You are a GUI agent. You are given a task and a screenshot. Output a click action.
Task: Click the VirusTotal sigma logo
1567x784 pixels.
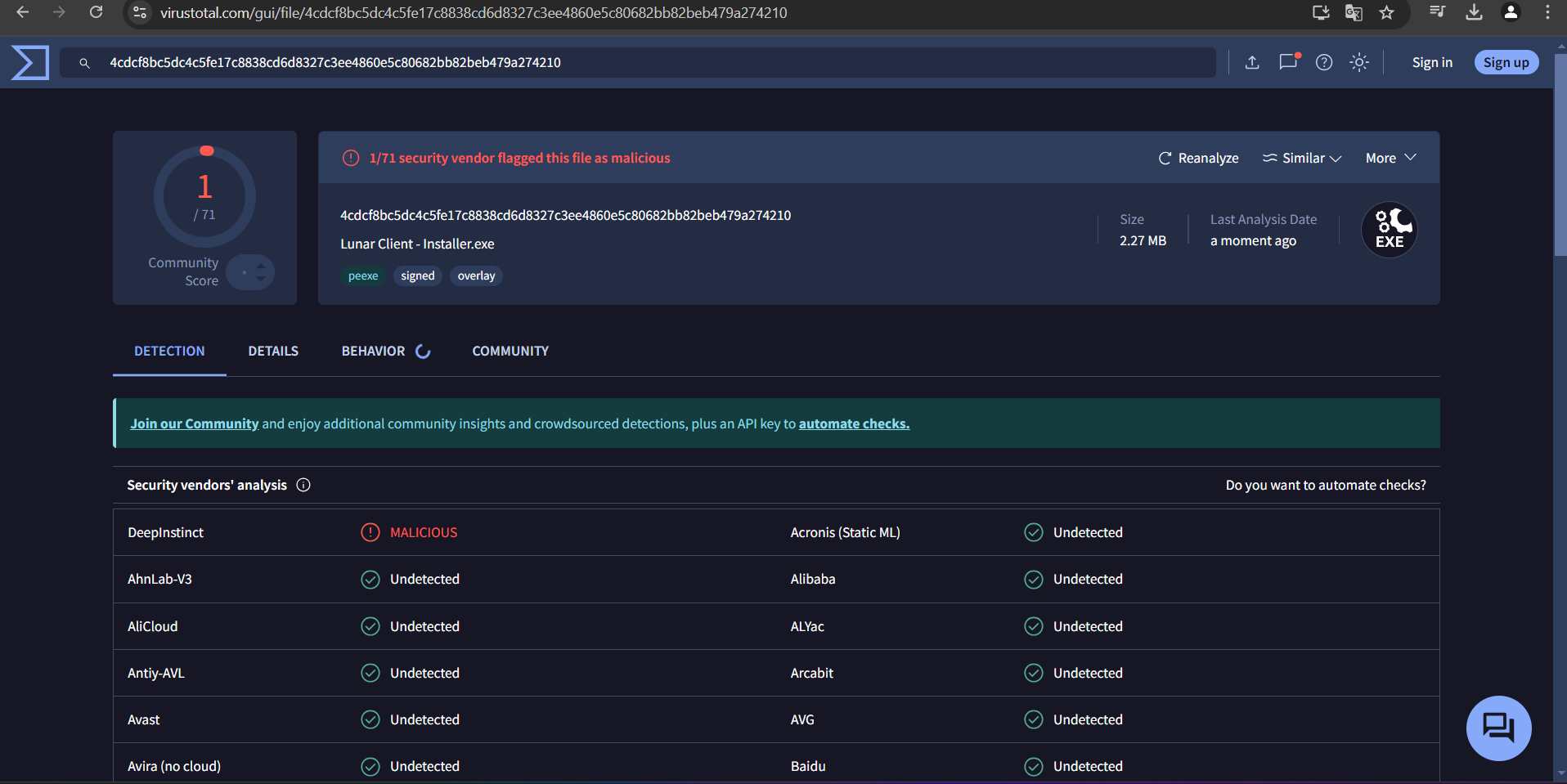pos(30,63)
